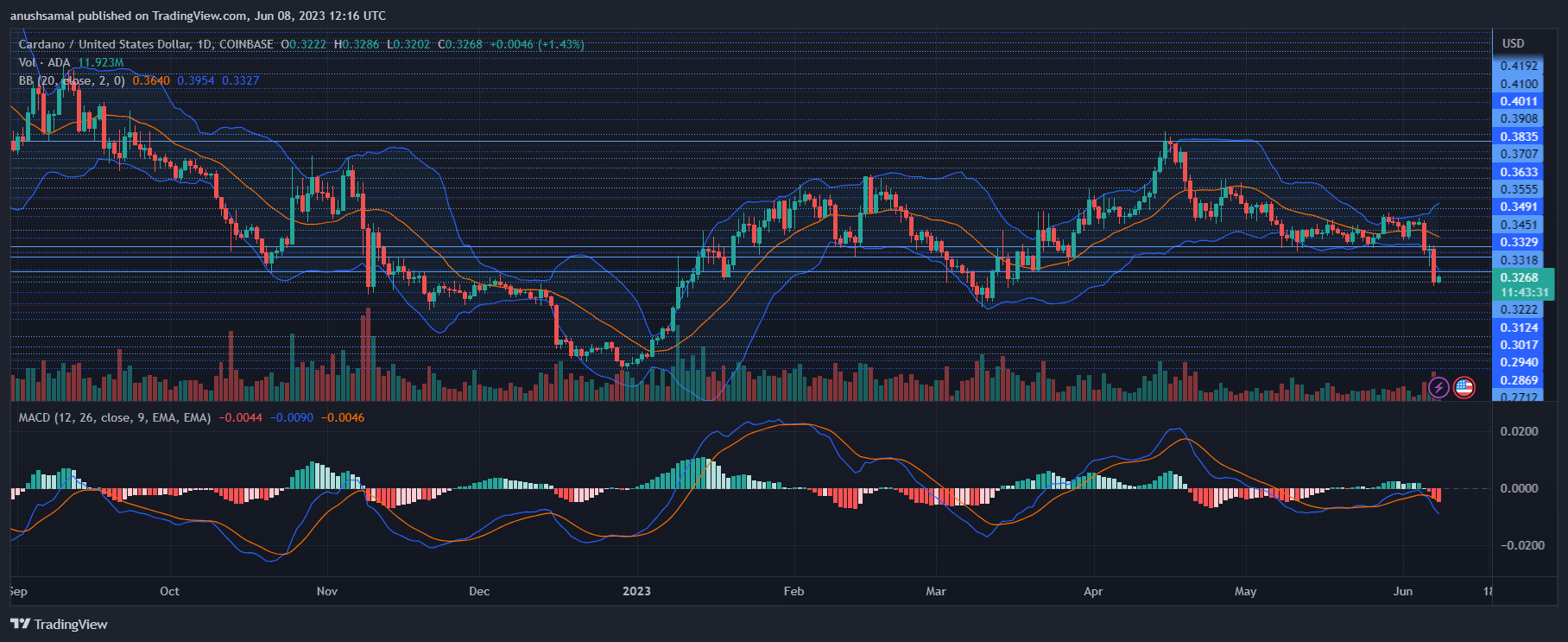
Task: Click the Jun label on the time axis
Action: tap(1403, 591)
